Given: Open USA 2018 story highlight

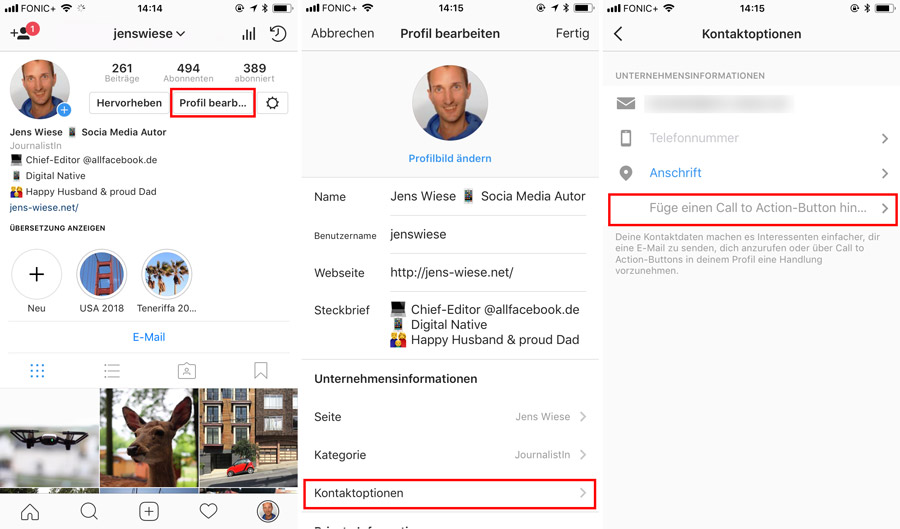Looking at the screenshot, I should click(x=102, y=274).
